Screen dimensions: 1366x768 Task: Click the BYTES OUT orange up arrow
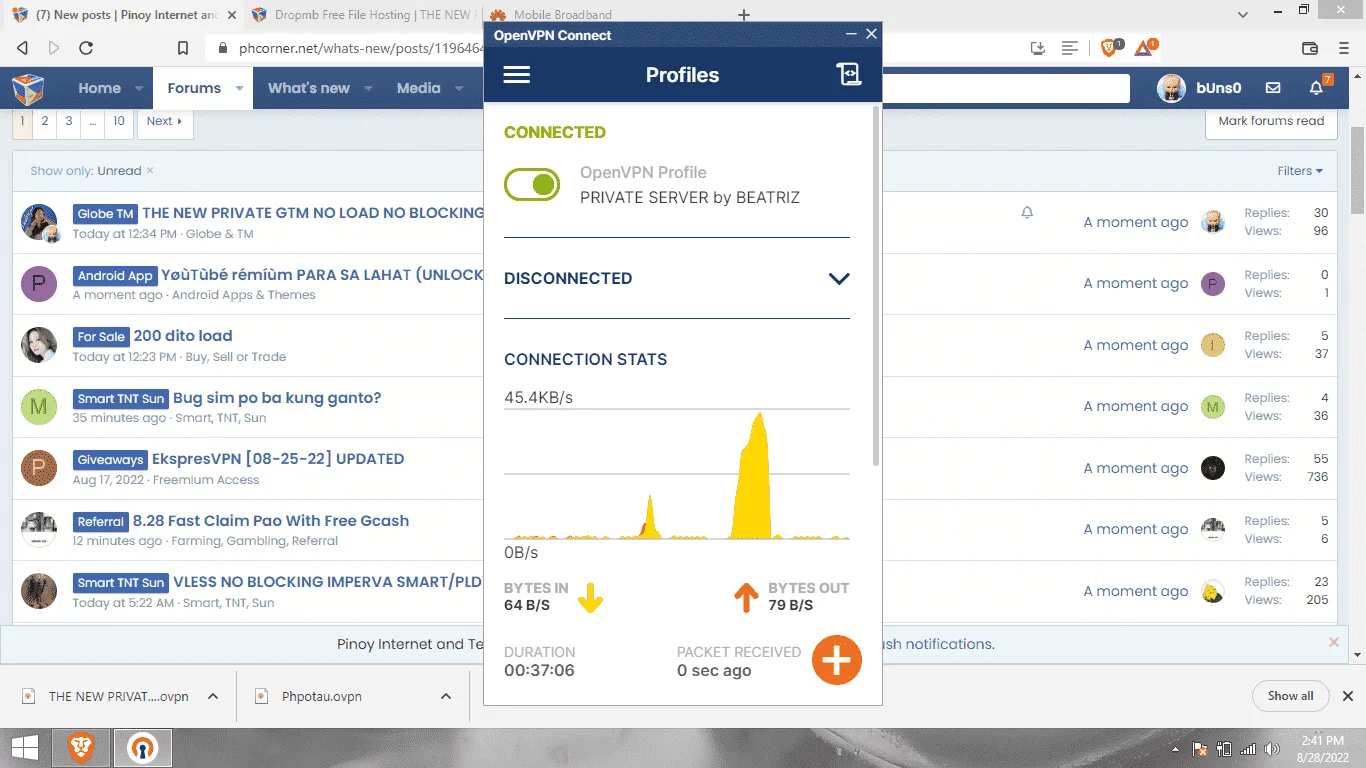pos(746,597)
